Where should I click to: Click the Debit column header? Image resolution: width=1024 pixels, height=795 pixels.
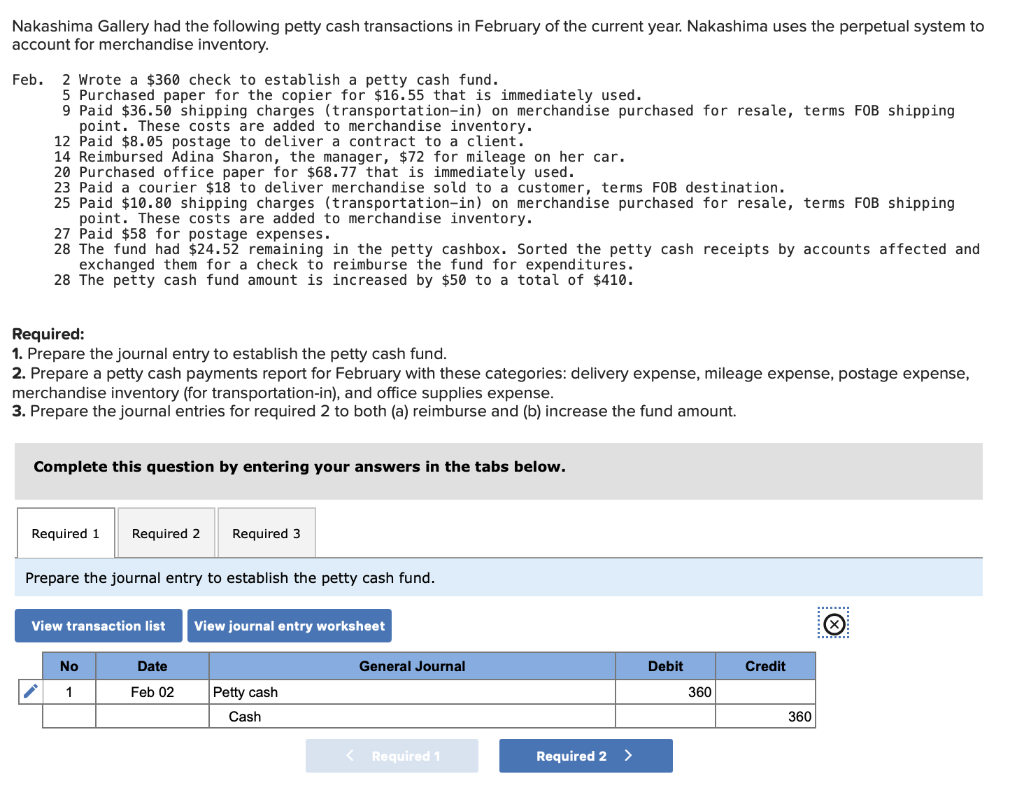tap(665, 666)
